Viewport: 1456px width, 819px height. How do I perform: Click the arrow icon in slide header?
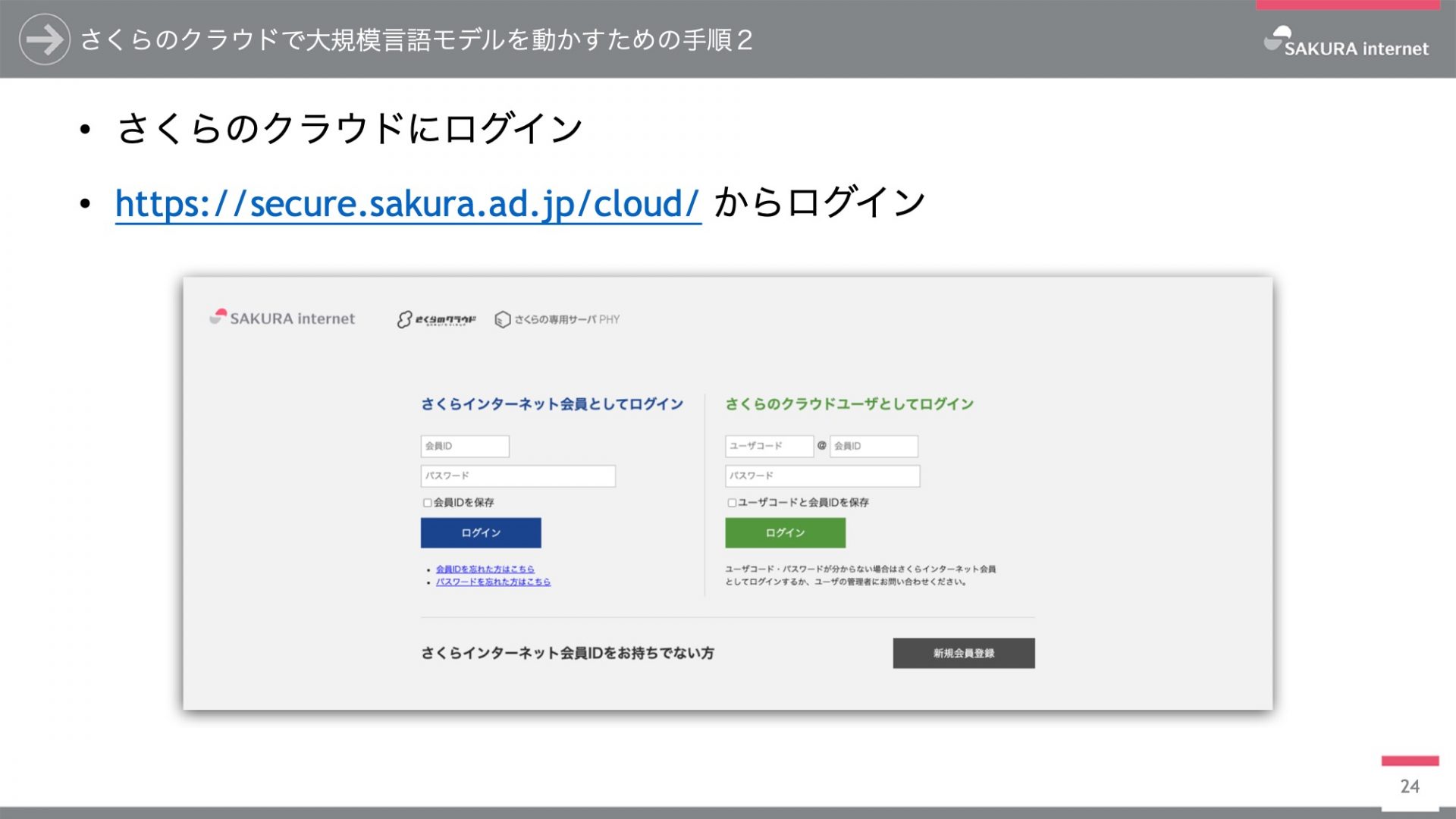tap(44, 39)
